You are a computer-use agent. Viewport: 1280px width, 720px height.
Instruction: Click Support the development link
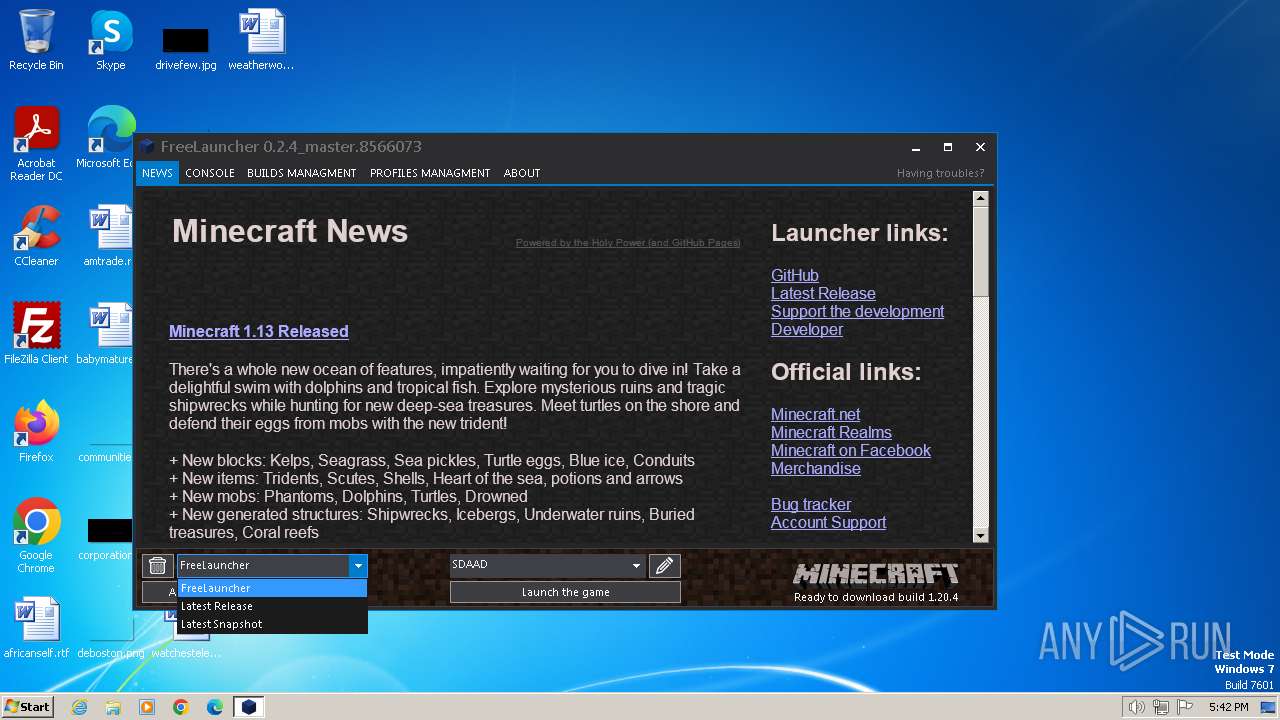click(x=857, y=311)
